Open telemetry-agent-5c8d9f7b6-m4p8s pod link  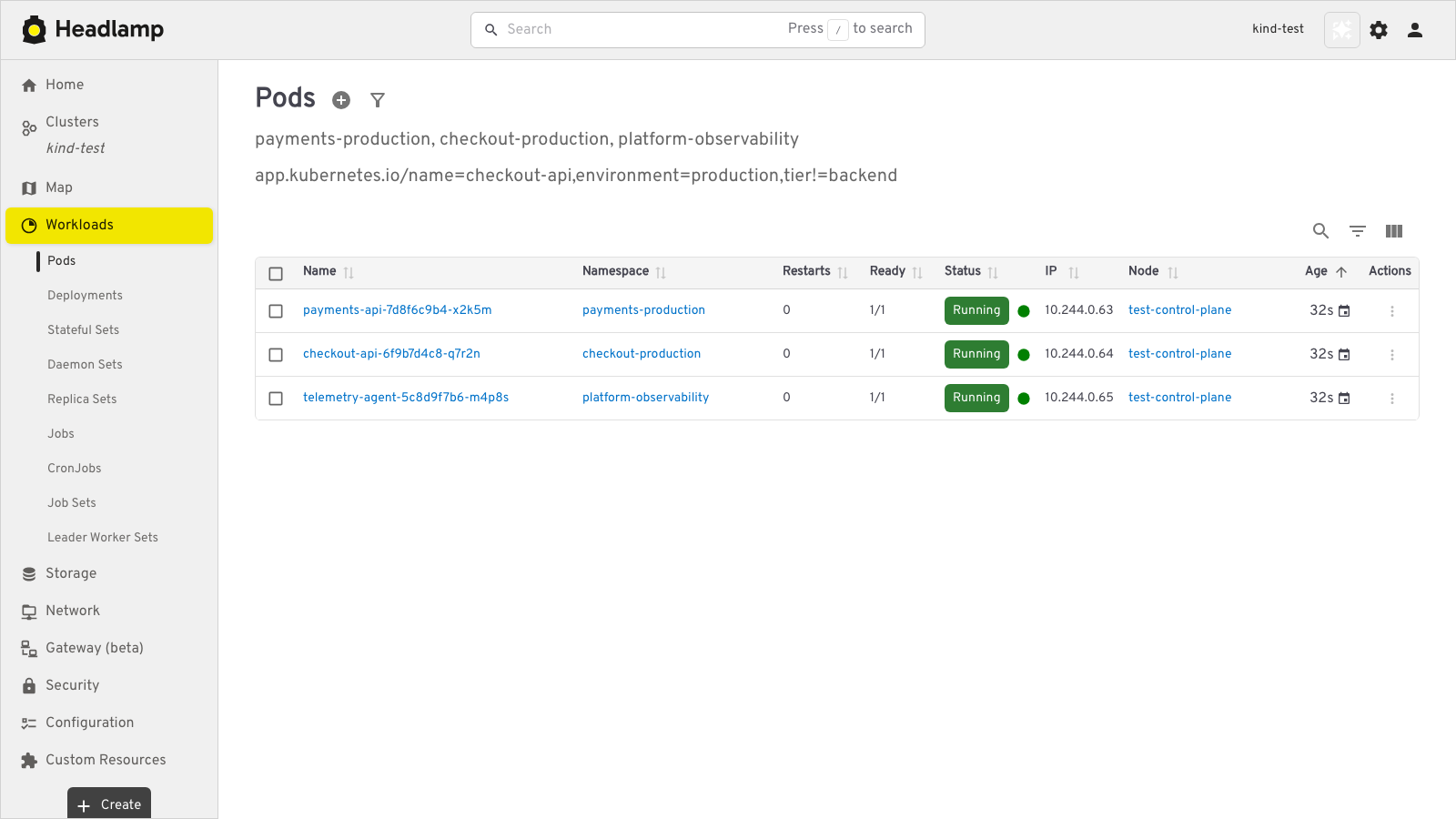tap(406, 398)
